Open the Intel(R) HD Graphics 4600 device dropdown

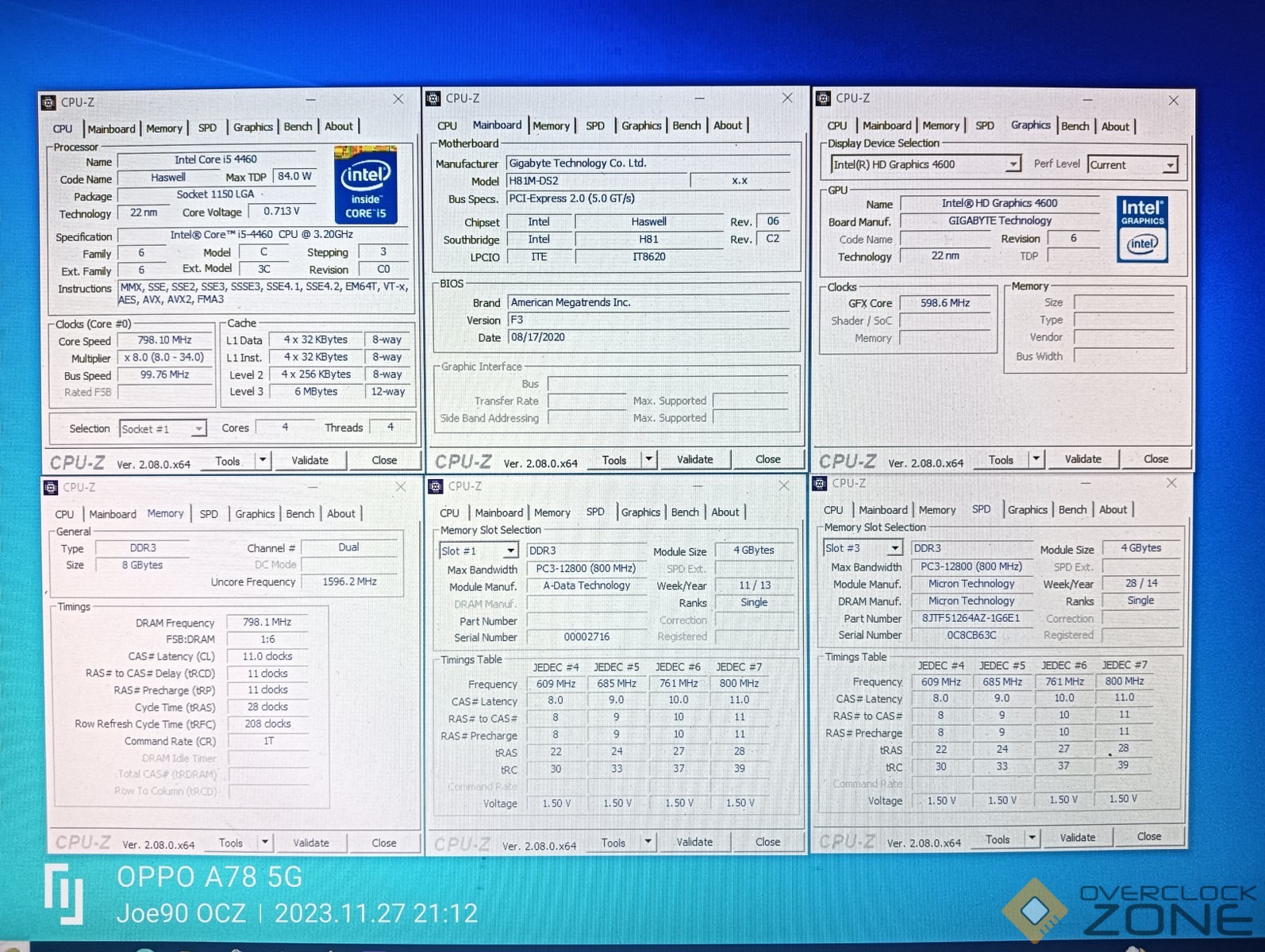tap(925, 164)
